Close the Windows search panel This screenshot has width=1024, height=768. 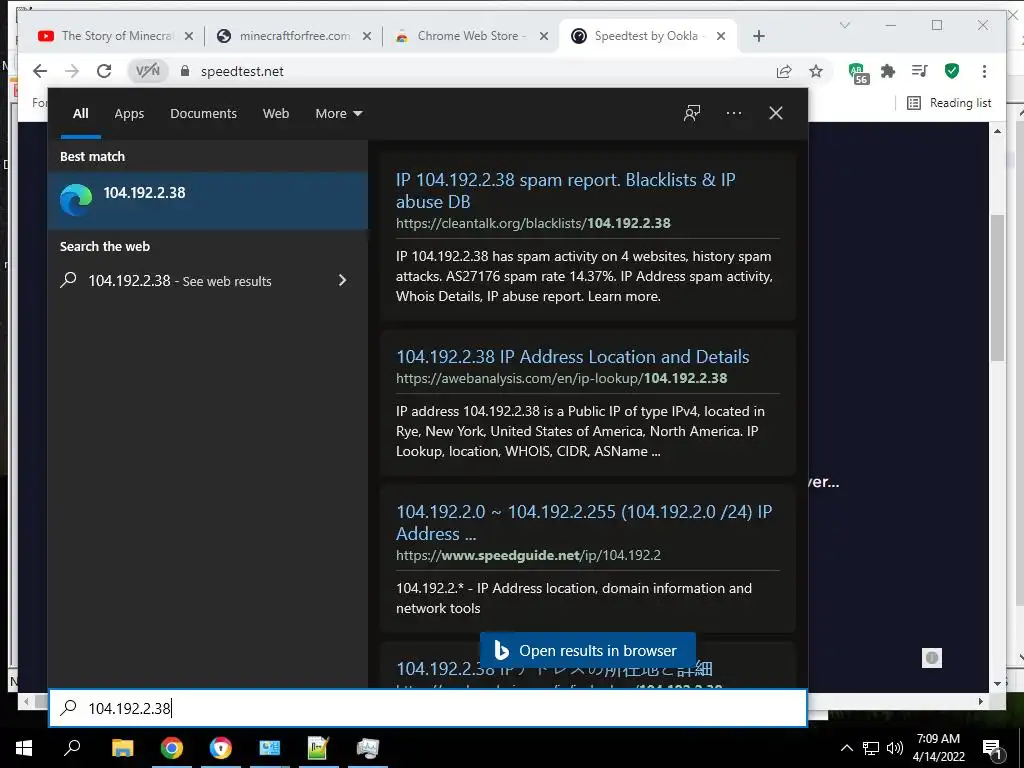[x=776, y=113]
